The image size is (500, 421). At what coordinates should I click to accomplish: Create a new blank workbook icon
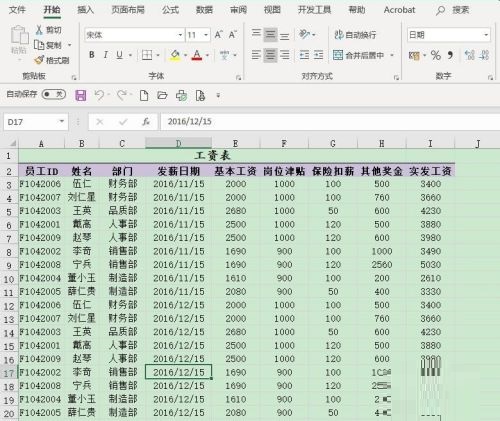pos(144,96)
